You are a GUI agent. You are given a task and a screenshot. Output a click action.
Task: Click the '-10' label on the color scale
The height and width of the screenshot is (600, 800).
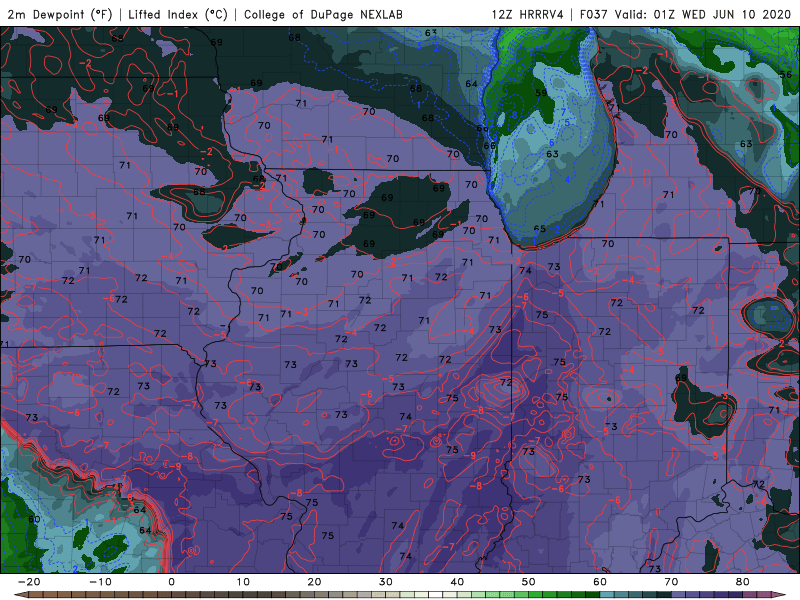tap(101, 582)
